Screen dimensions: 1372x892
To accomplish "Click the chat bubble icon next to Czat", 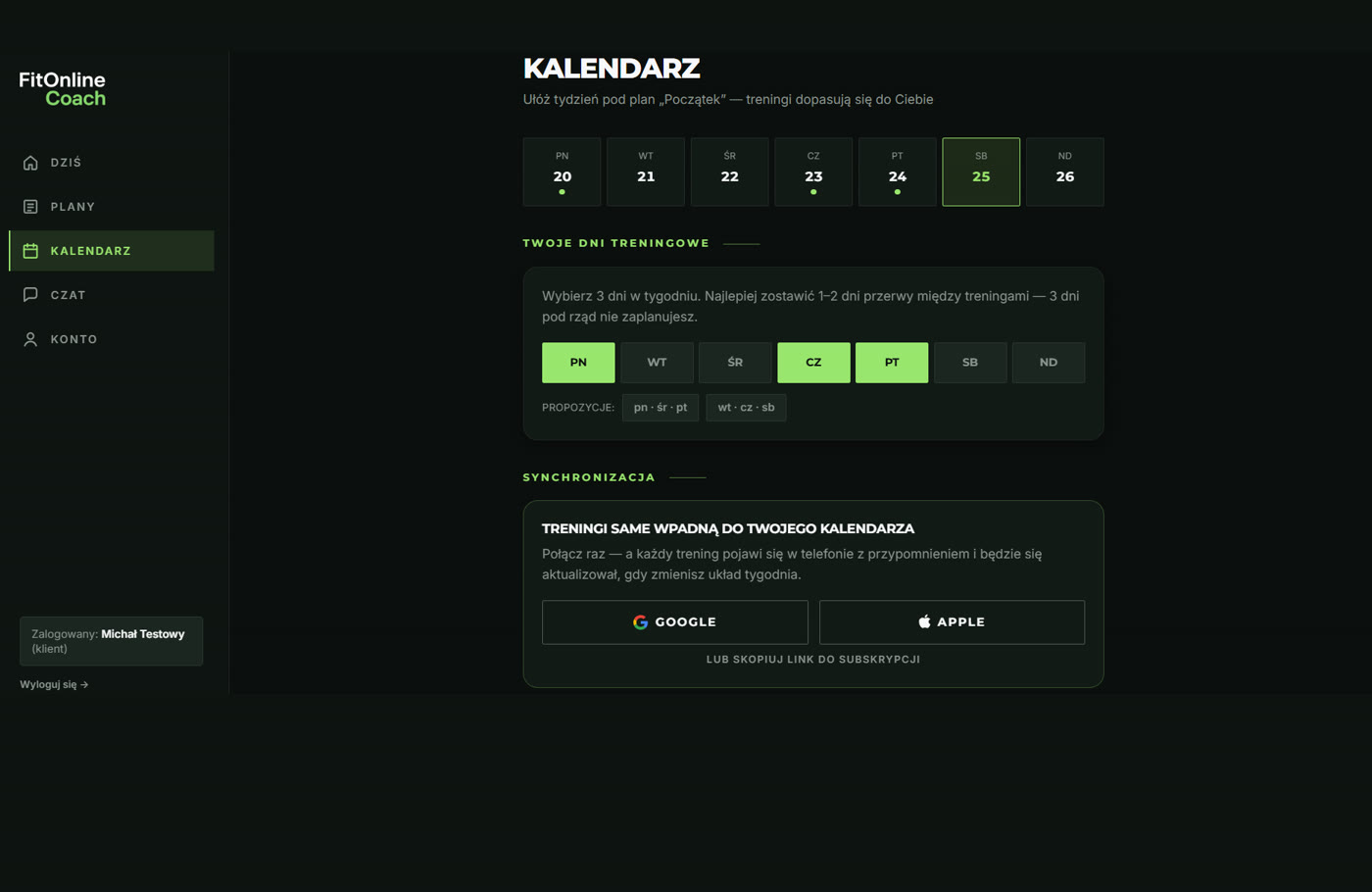I will click(x=30, y=295).
